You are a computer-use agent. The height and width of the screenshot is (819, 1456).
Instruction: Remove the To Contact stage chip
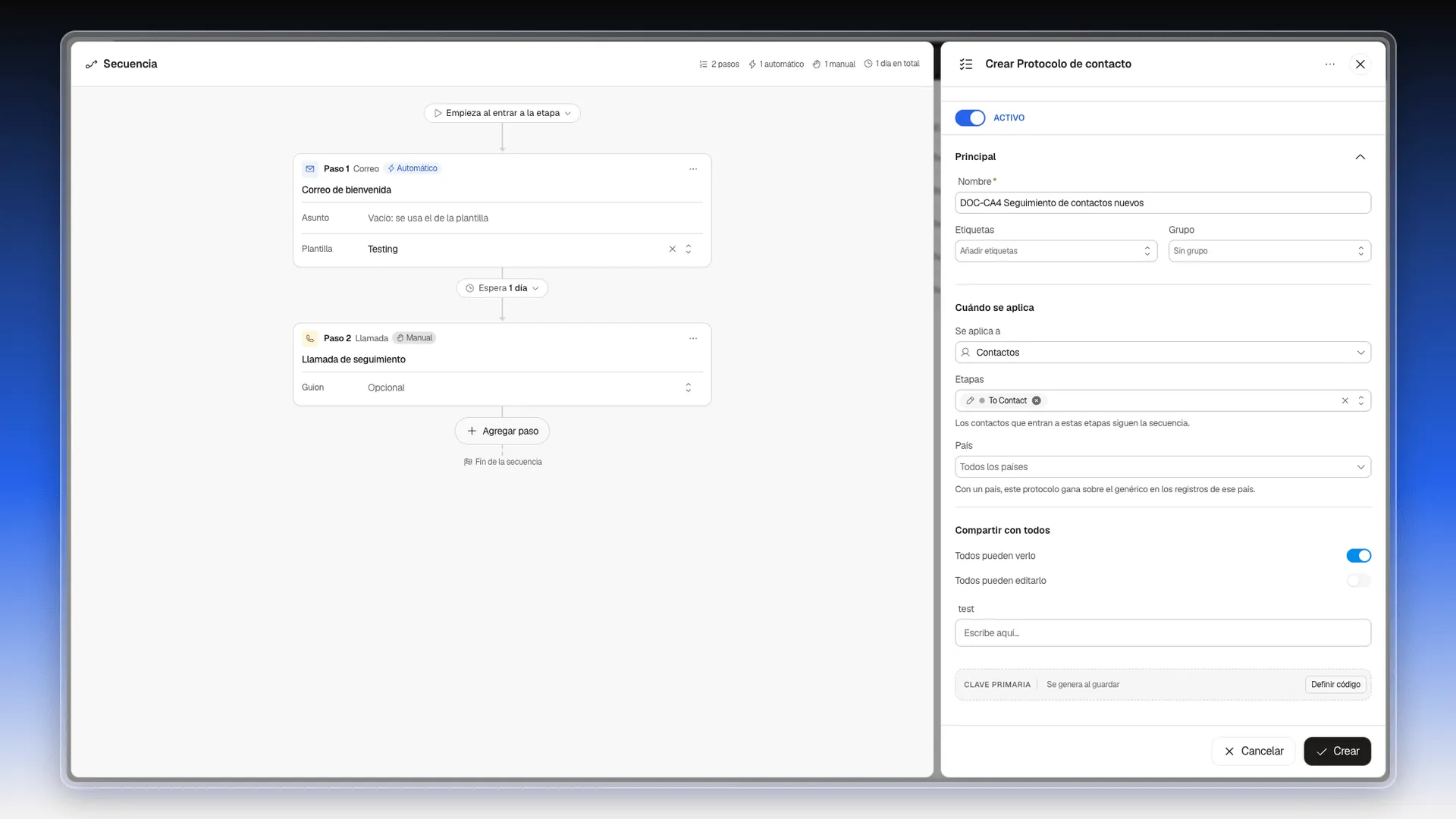pyautogui.click(x=1036, y=400)
